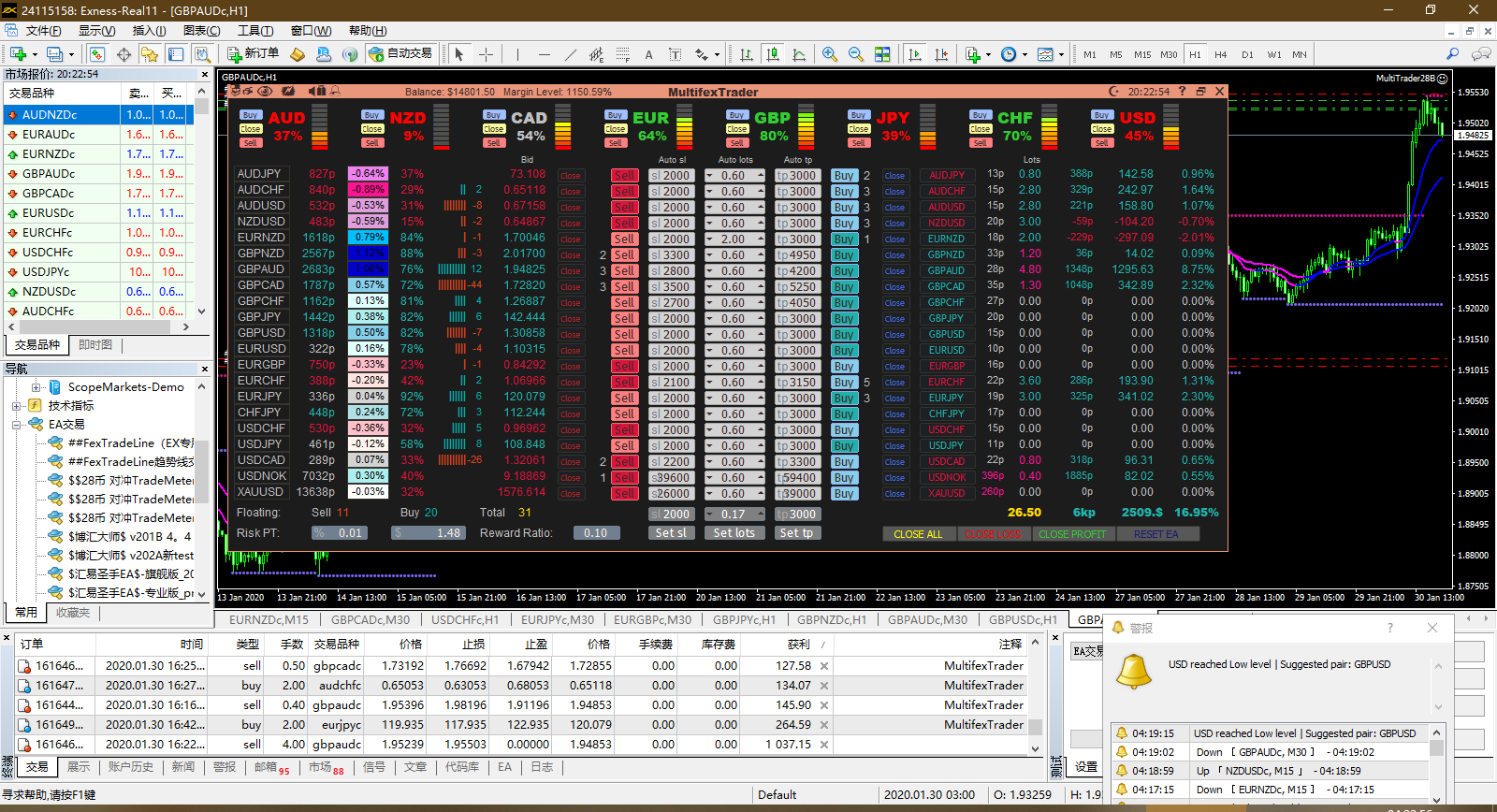
Task: Click the Profiles toolbar icon
Action: (53, 54)
